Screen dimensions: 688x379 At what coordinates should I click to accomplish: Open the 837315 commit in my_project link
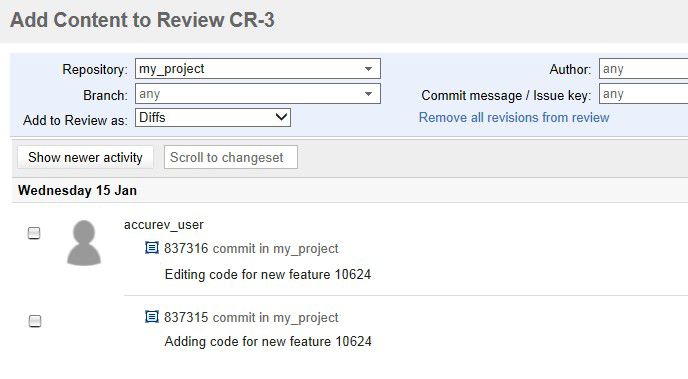(x=251, y=317)
